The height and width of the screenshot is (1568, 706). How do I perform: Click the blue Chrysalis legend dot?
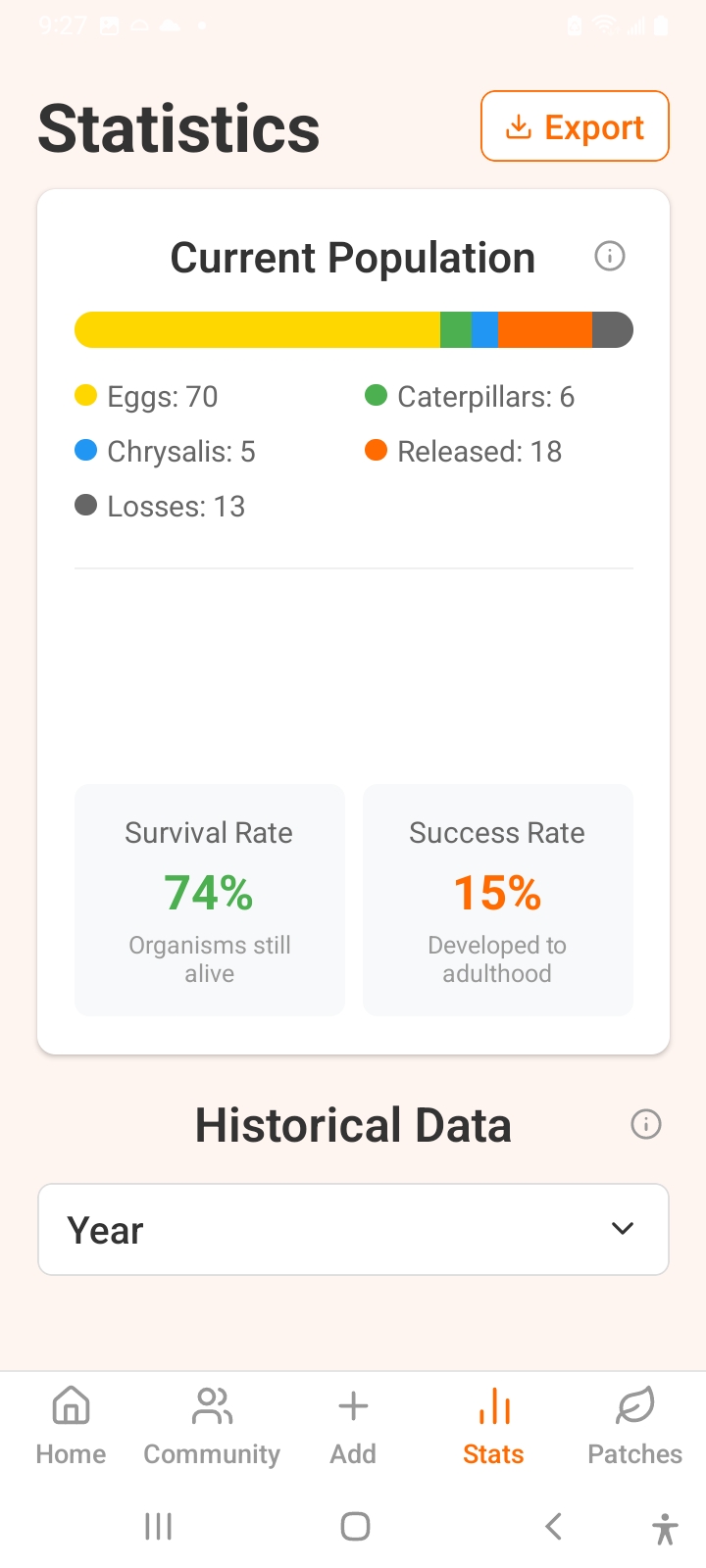[86, 450]
